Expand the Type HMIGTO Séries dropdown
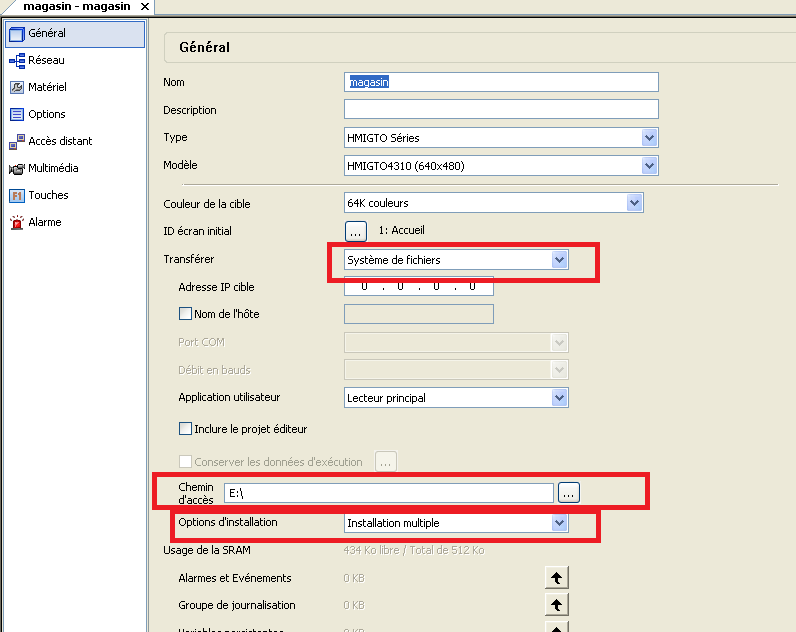Viewport: 796px width, 632px height. (649, 138)
